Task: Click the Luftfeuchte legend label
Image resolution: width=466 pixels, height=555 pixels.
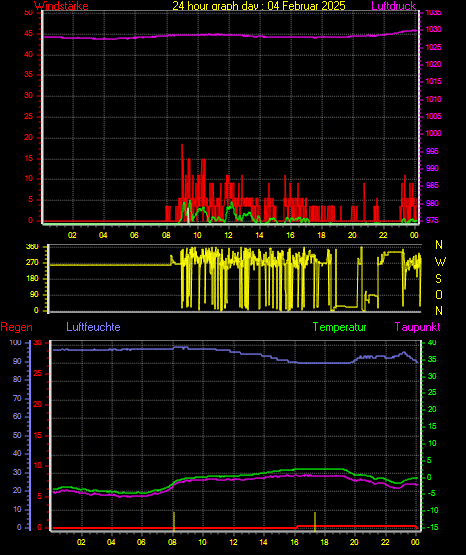Action: coord(93,327)
